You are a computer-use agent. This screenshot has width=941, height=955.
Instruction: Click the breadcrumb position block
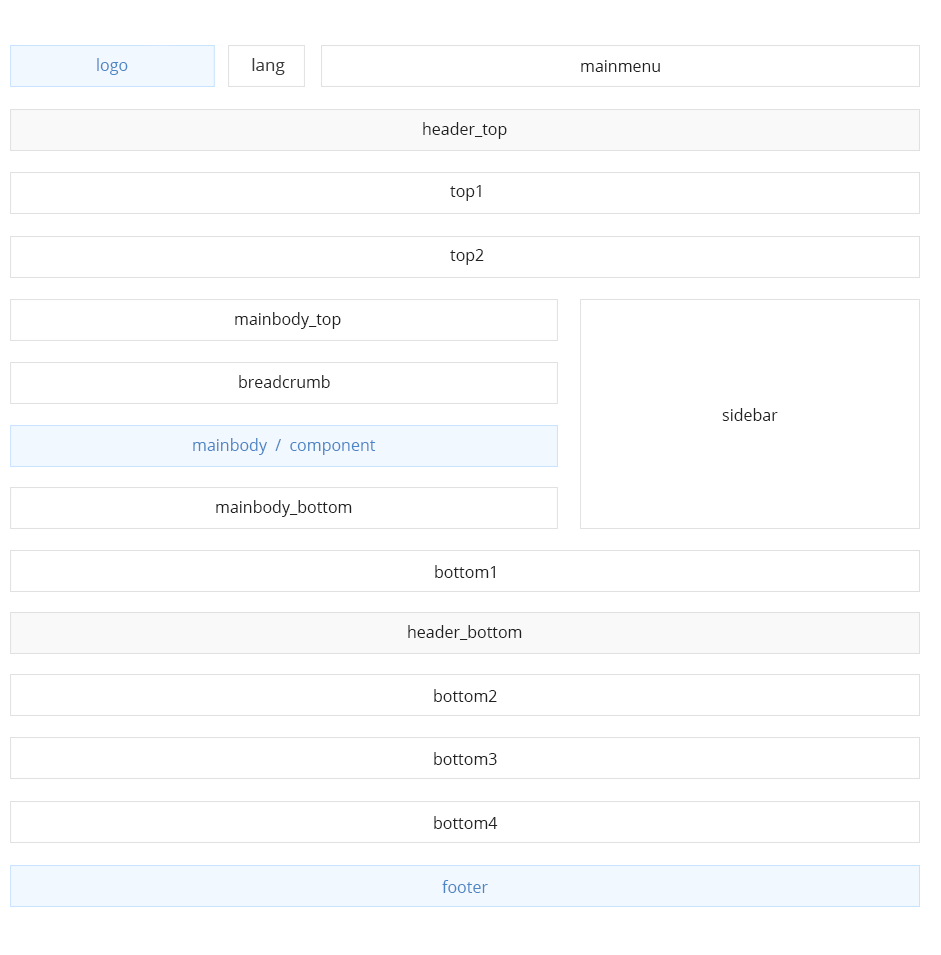[284, 383]
